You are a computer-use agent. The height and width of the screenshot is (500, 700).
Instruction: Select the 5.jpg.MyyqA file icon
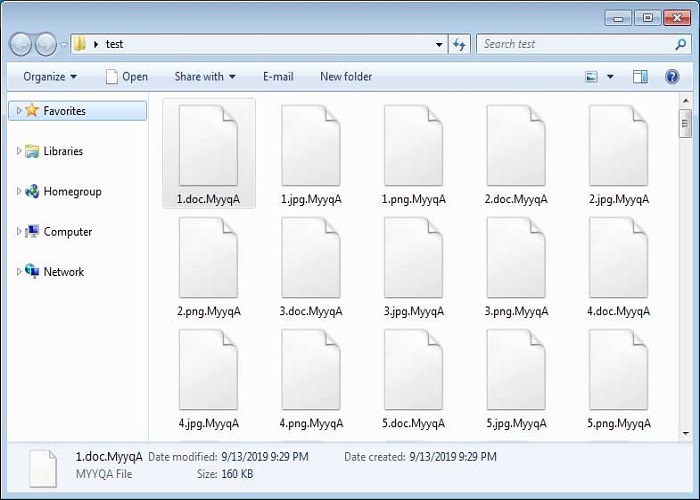[516, 370]
